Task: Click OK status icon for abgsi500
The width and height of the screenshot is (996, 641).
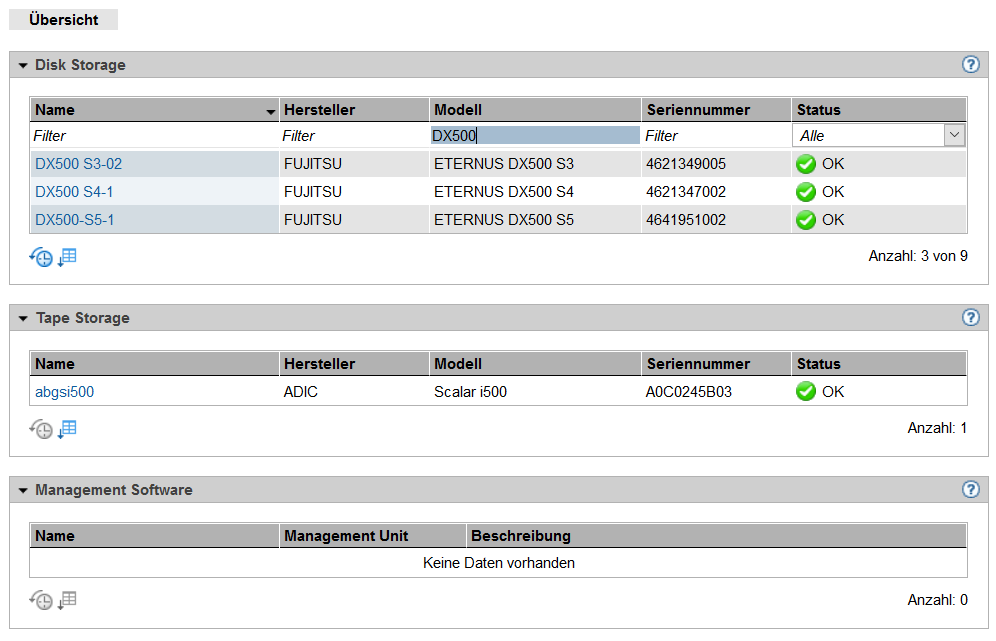Action: pyautogui.click(x=805, y=391)
